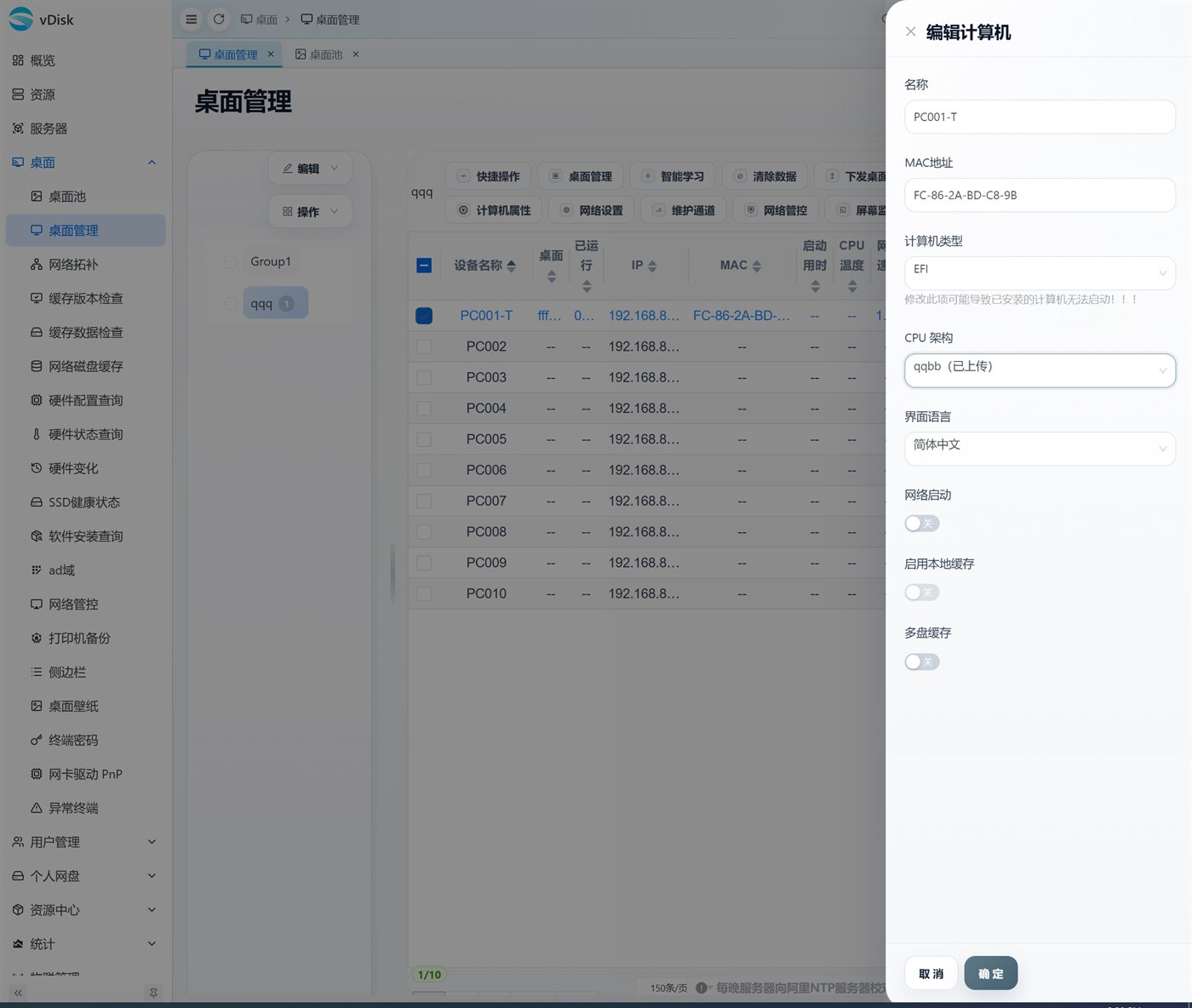
Task: Click 快捷操作 toolbar button
Action: tap(489, 176)
